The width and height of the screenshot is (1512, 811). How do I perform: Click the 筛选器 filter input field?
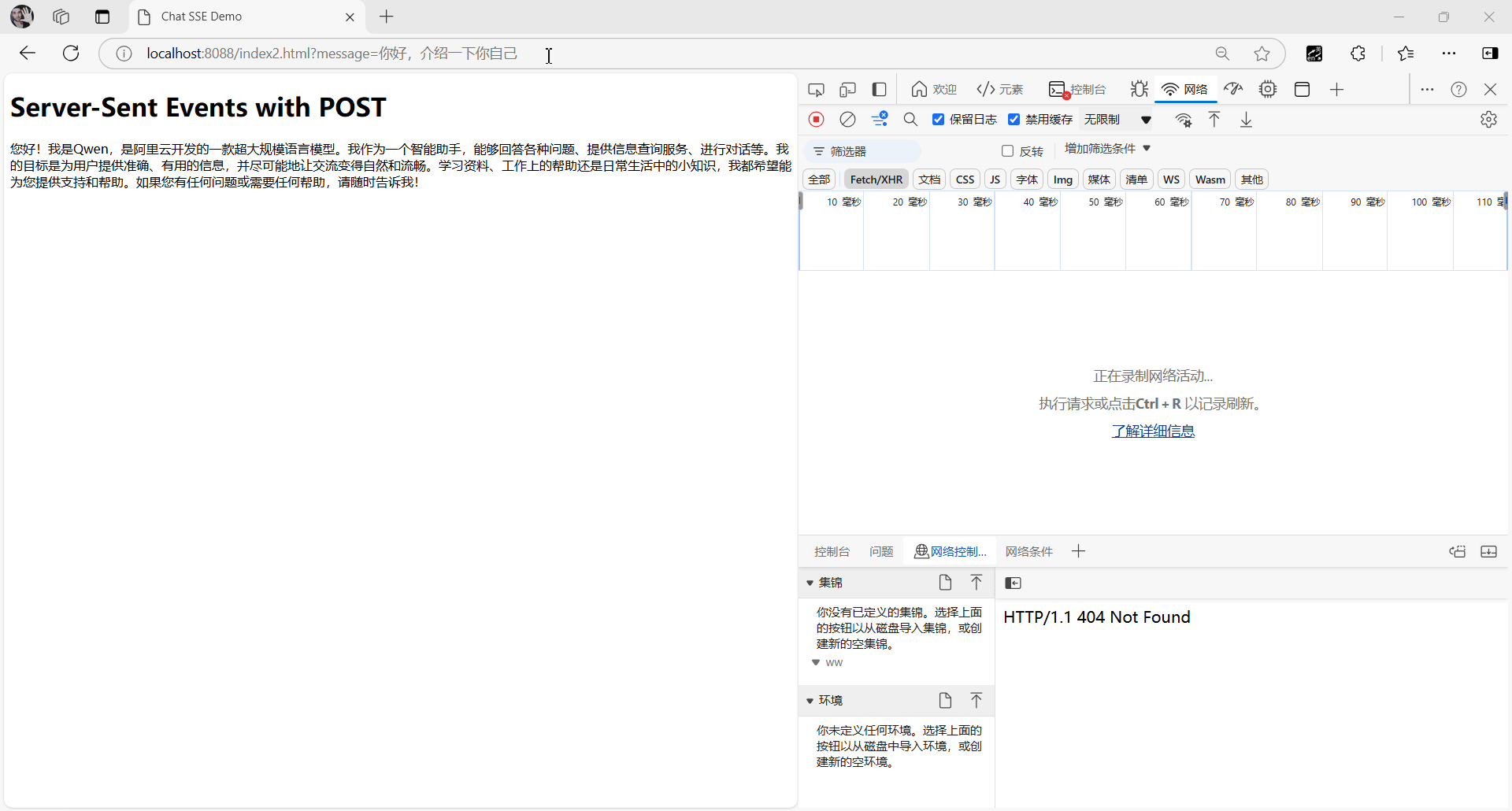click(863, 151)
